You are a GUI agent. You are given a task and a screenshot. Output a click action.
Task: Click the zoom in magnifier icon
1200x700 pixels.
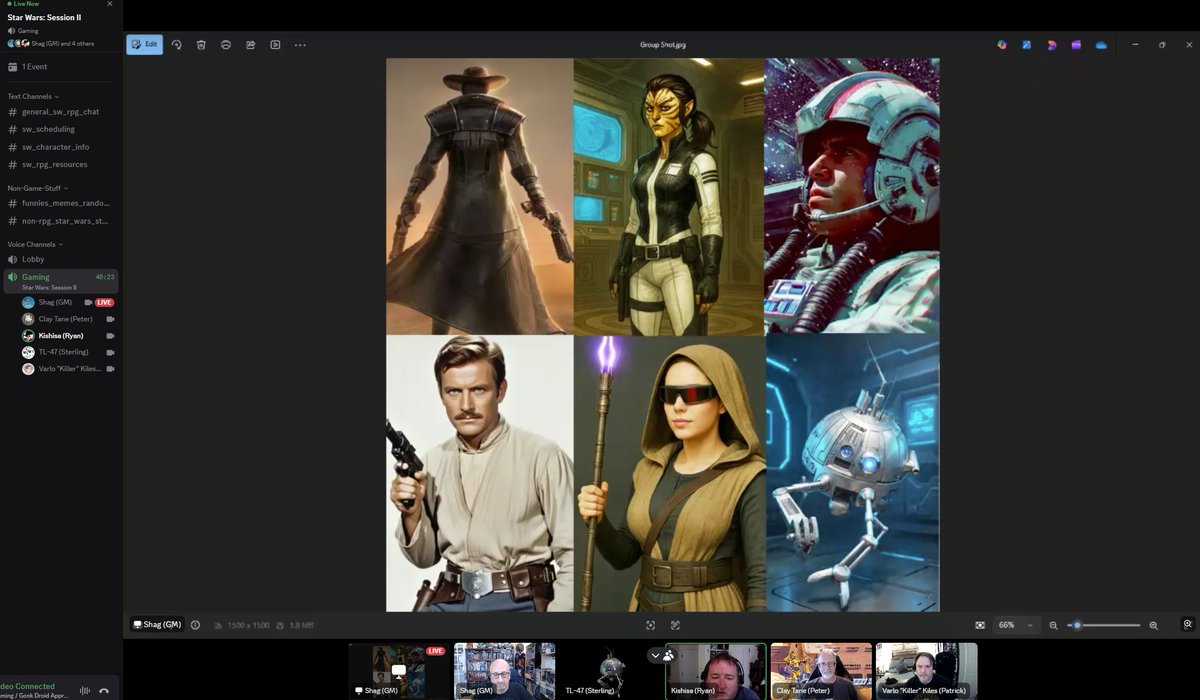coord(1153,625)
